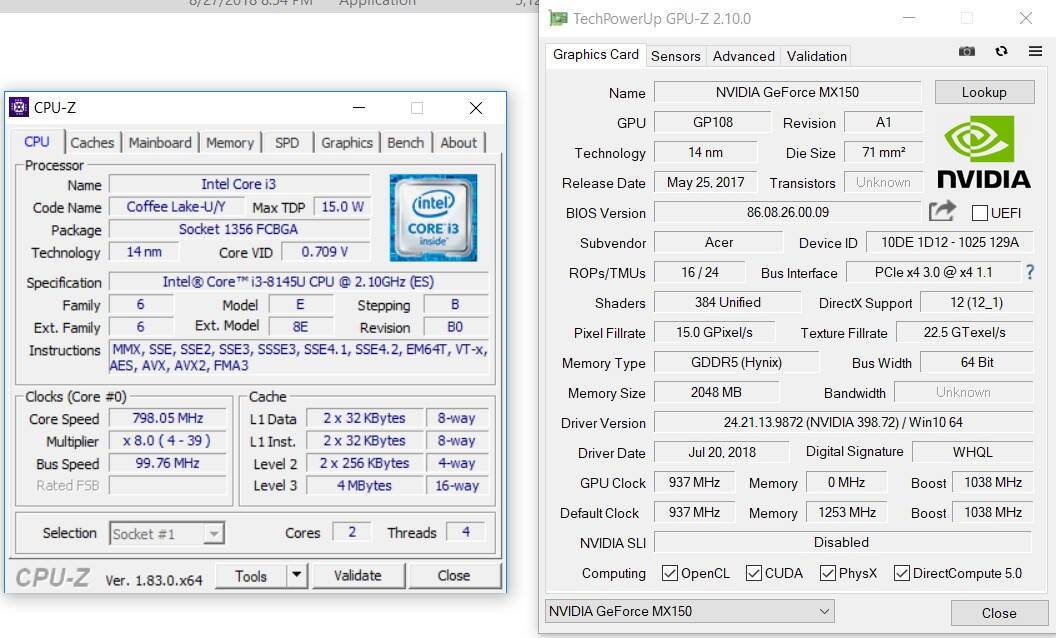The height and width of the screenshot is (638, 1056).
Task: Click the GPU-Z screenshot camera icon
Action: tap(967, 51)
